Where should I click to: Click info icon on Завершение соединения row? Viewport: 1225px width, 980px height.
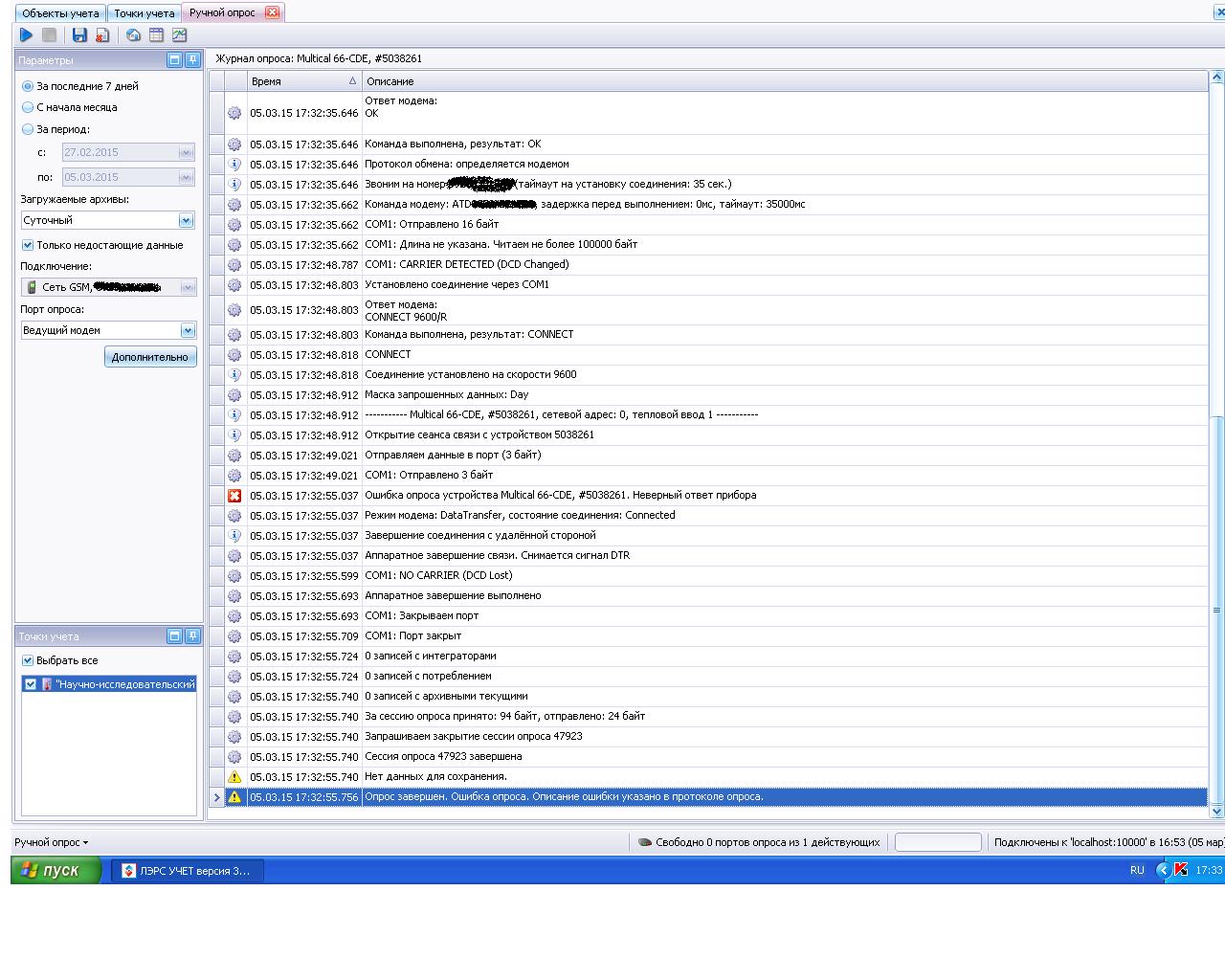234,535
